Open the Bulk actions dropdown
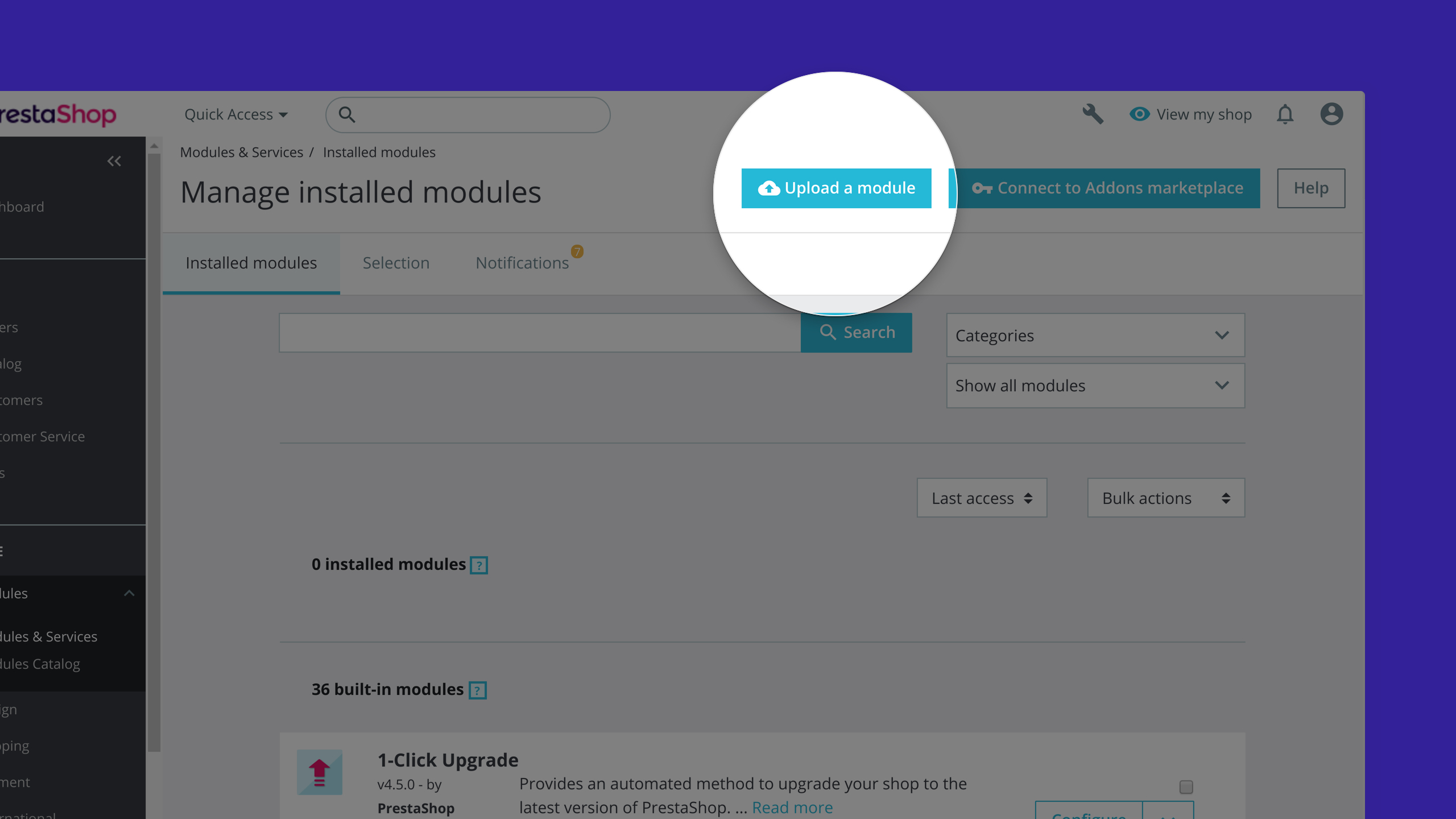This screenshot has width=1456, height=819. tap(1165, 498)
